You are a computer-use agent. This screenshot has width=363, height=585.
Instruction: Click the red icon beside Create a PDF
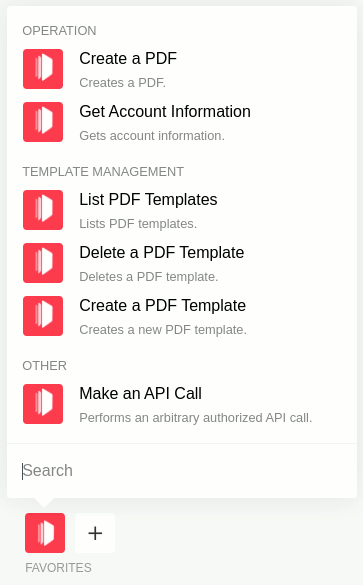click(x=43, y=69)
